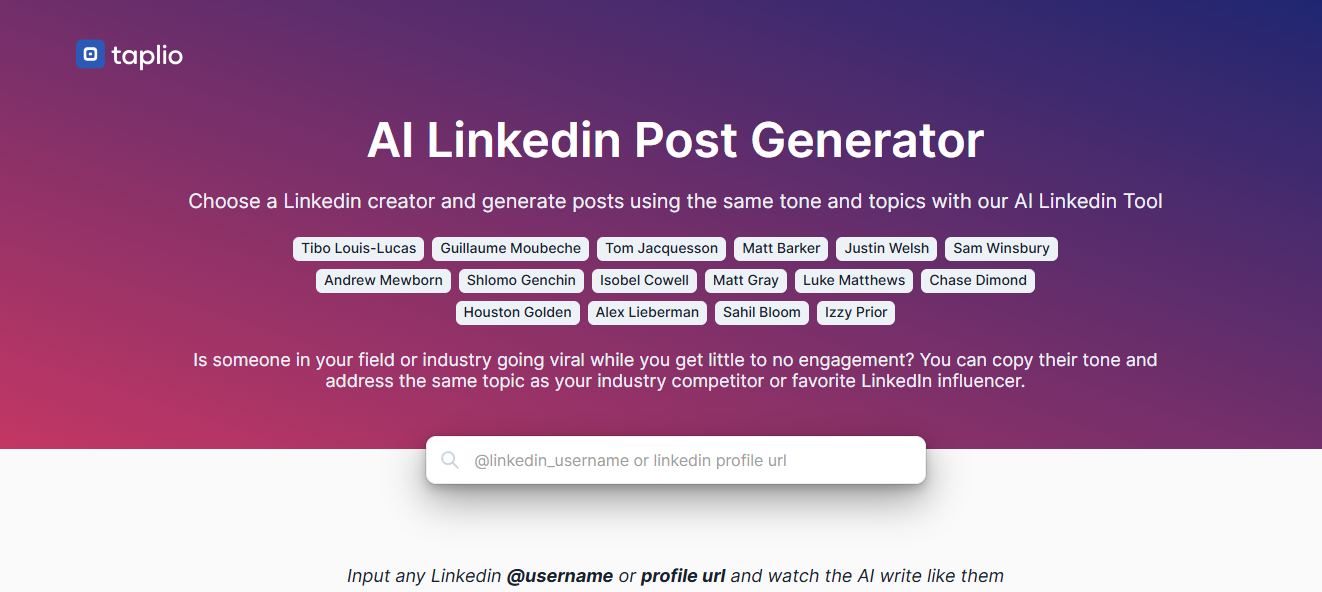Pick Izzy Prior from the creator list

(855, 312)
